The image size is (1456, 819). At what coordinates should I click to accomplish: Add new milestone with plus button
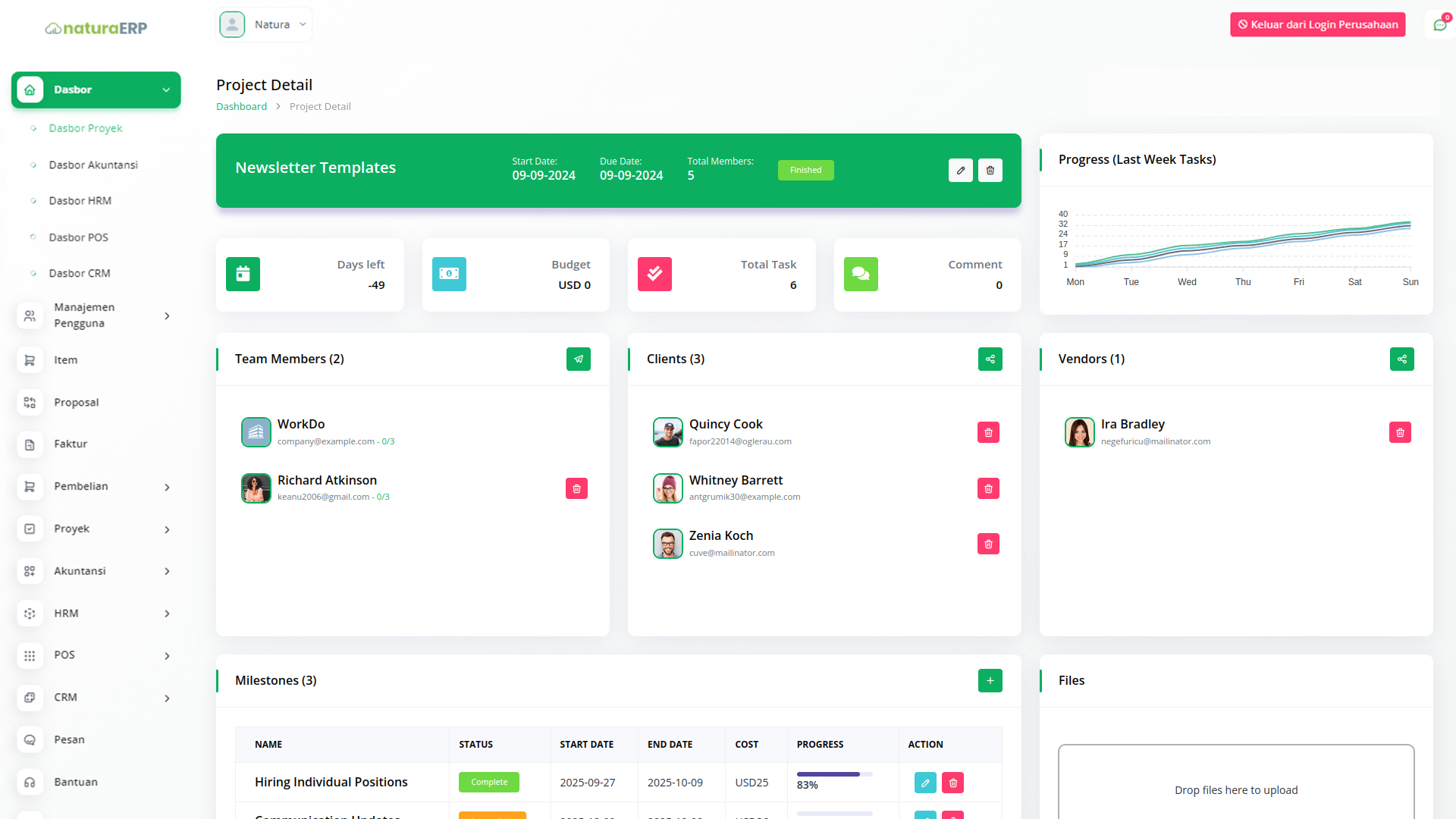pos(990,681)
